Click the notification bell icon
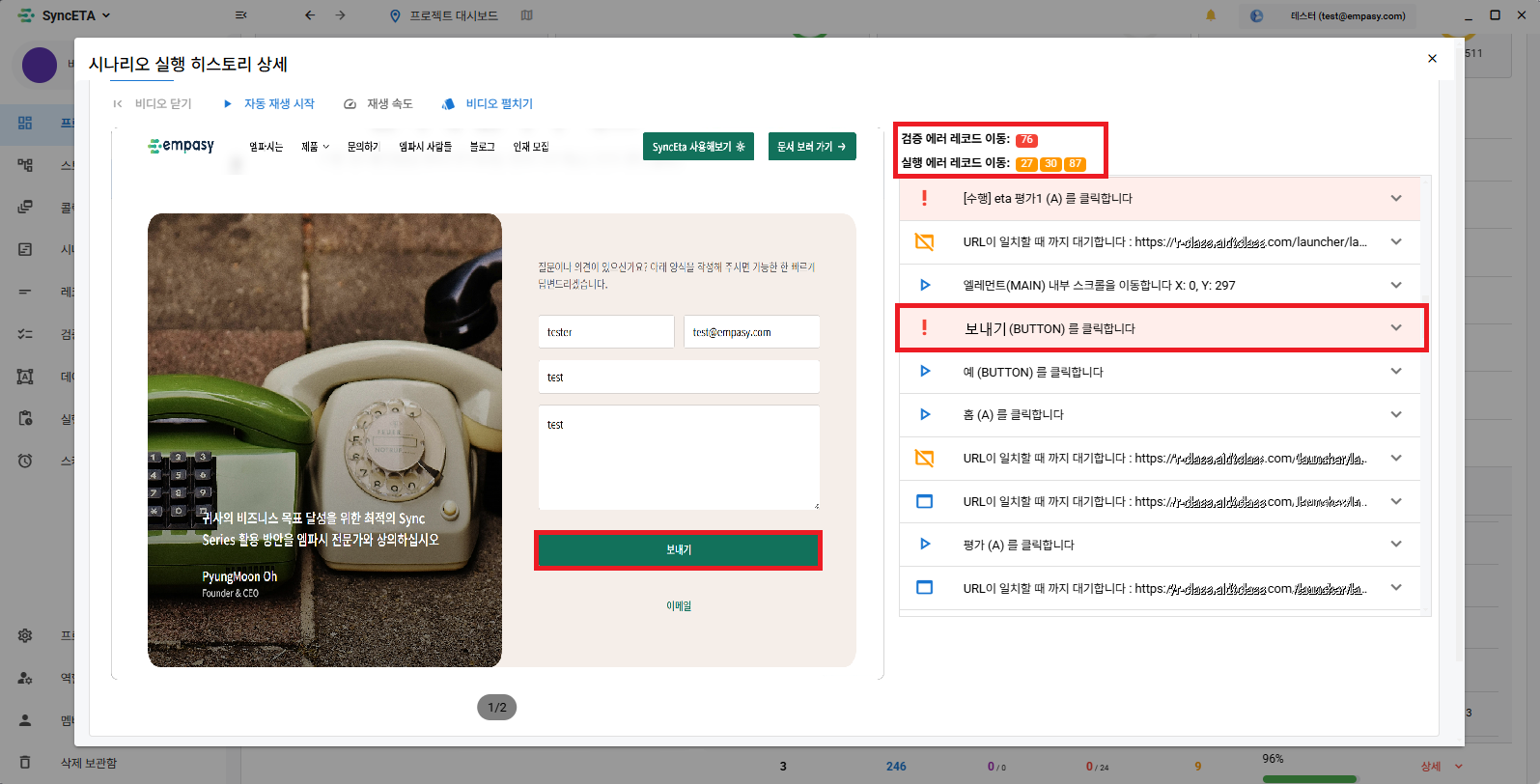 coord(1211,15)
